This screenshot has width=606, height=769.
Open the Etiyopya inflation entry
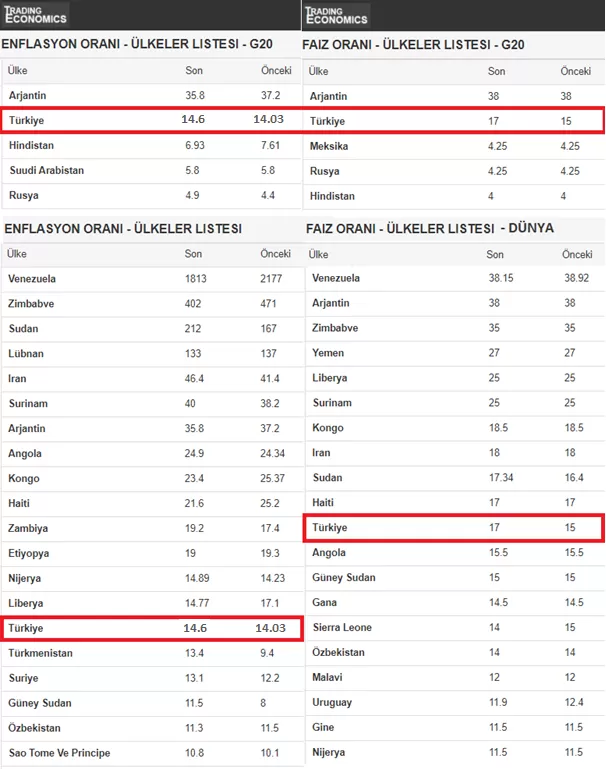[x=31, y=554]
